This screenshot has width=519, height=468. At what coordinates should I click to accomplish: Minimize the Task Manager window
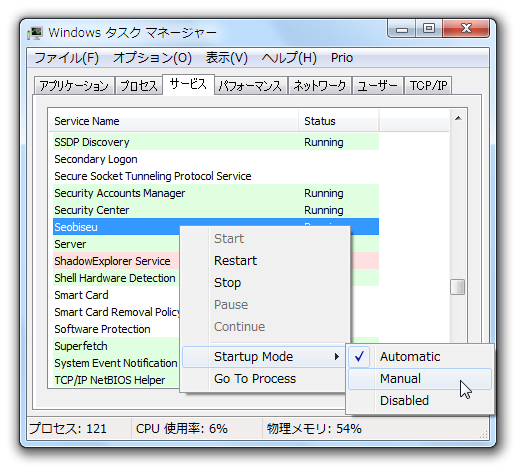402,29
